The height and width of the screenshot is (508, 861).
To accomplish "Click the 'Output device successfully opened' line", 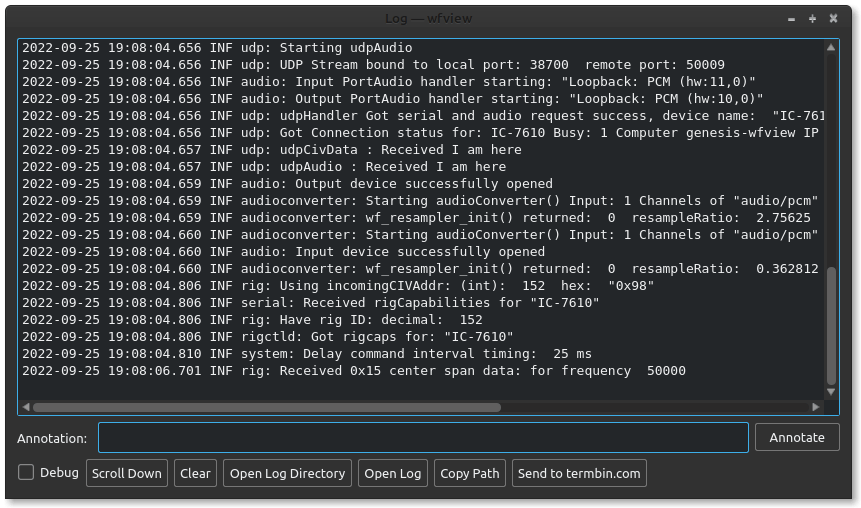I will [287, 184].
